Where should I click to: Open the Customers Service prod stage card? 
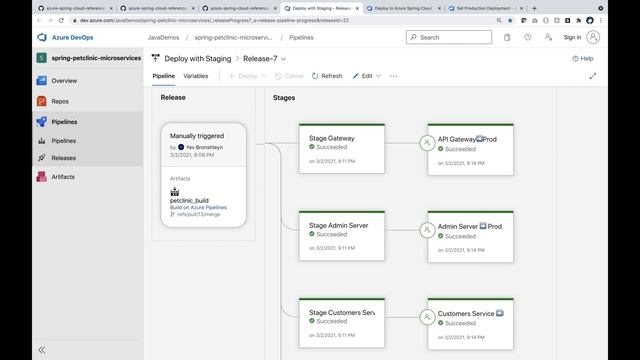[x=471, y=324]
